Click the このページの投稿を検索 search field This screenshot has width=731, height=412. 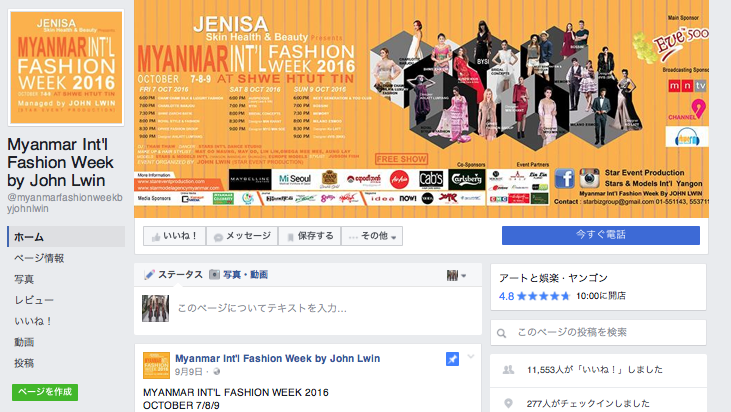pos(598,333)
